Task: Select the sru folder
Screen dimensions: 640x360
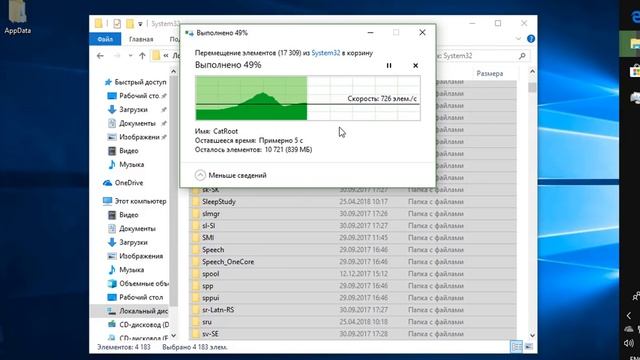Action: [x=207, y=322]
